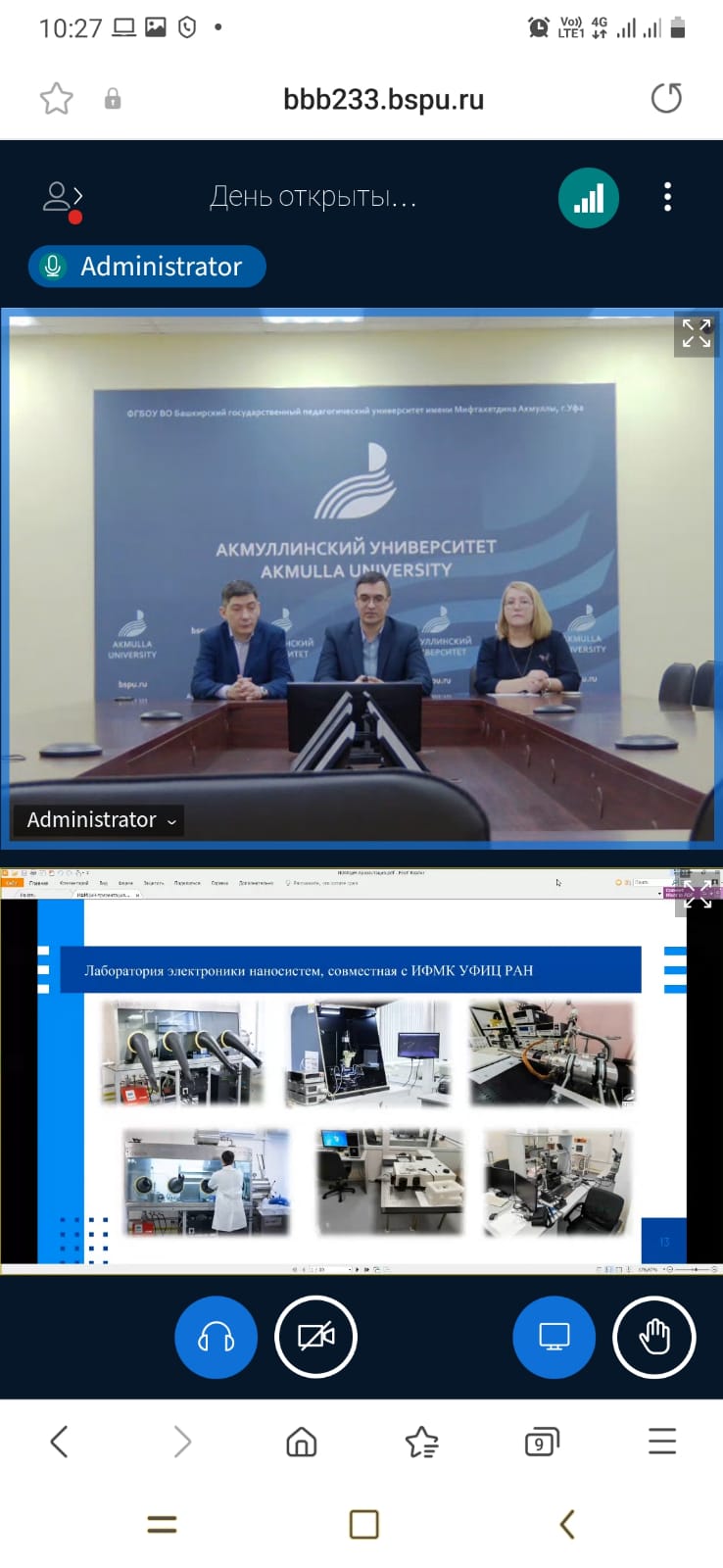Click the shared lab presentation slide
Viewport: 723px width, 1568px height.
tap(362, 1078)
